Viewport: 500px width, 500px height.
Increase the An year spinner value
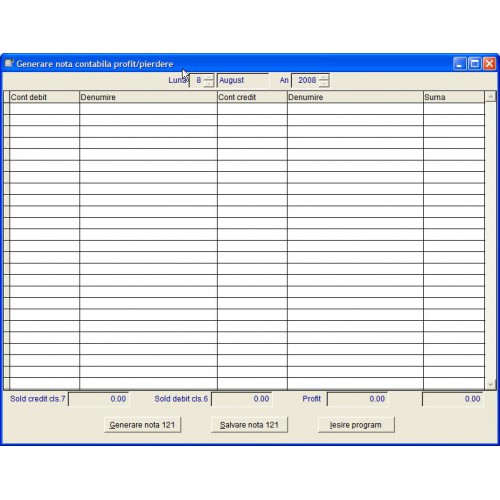[x=323, y=77]
